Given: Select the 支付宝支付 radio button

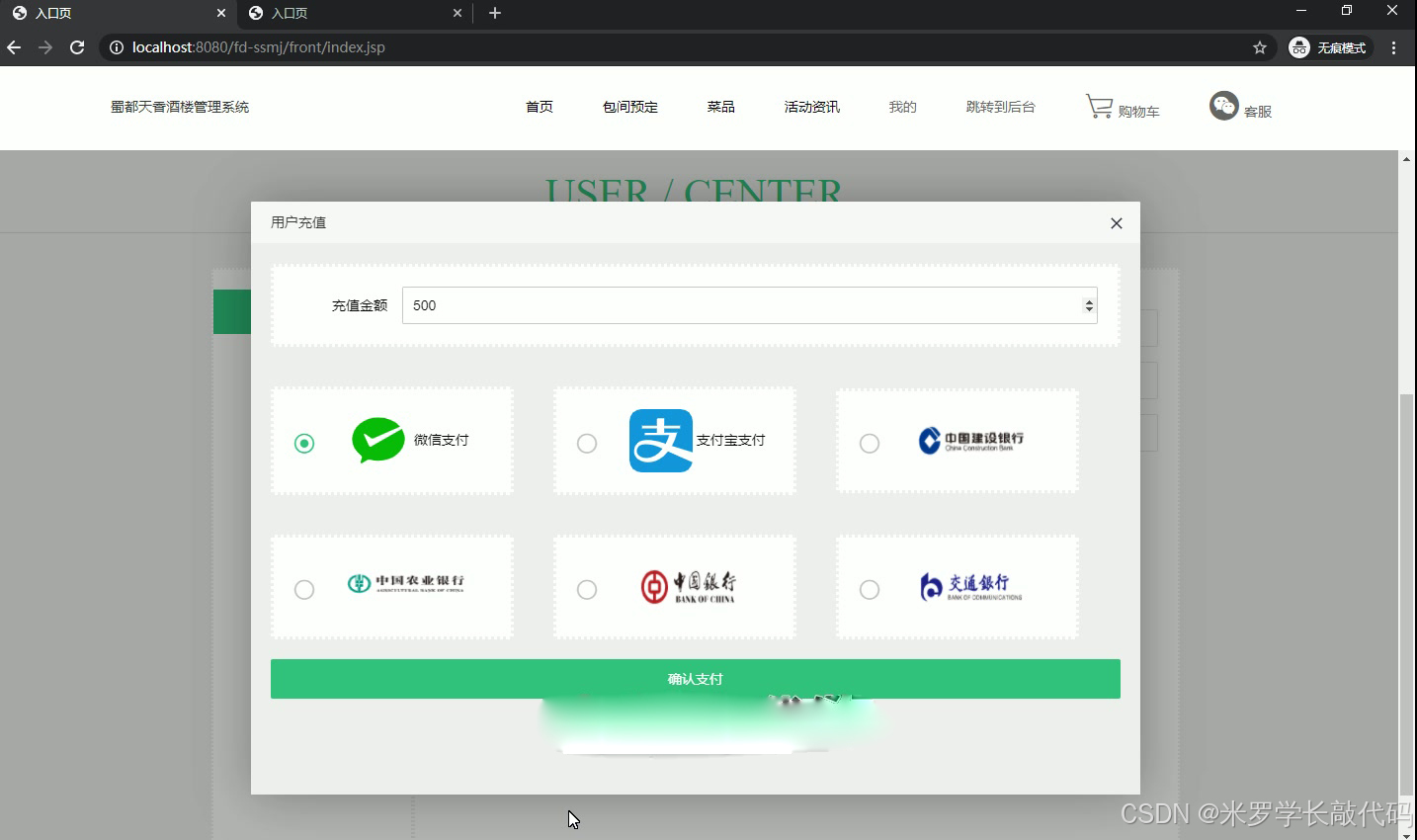Looking at the screenshot, I should pos(587,444).
